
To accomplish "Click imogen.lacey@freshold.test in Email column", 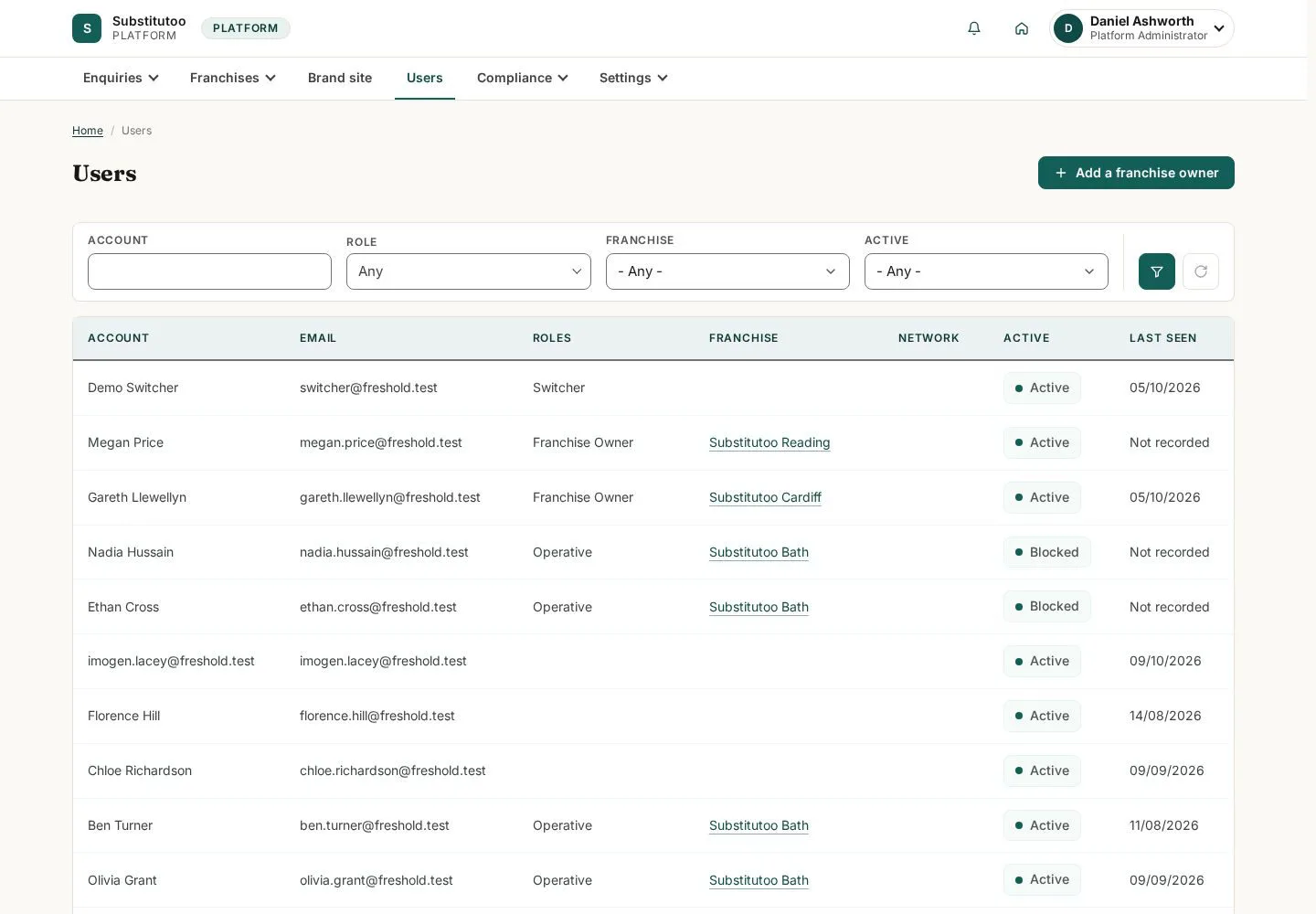I will tap(383, 661).
